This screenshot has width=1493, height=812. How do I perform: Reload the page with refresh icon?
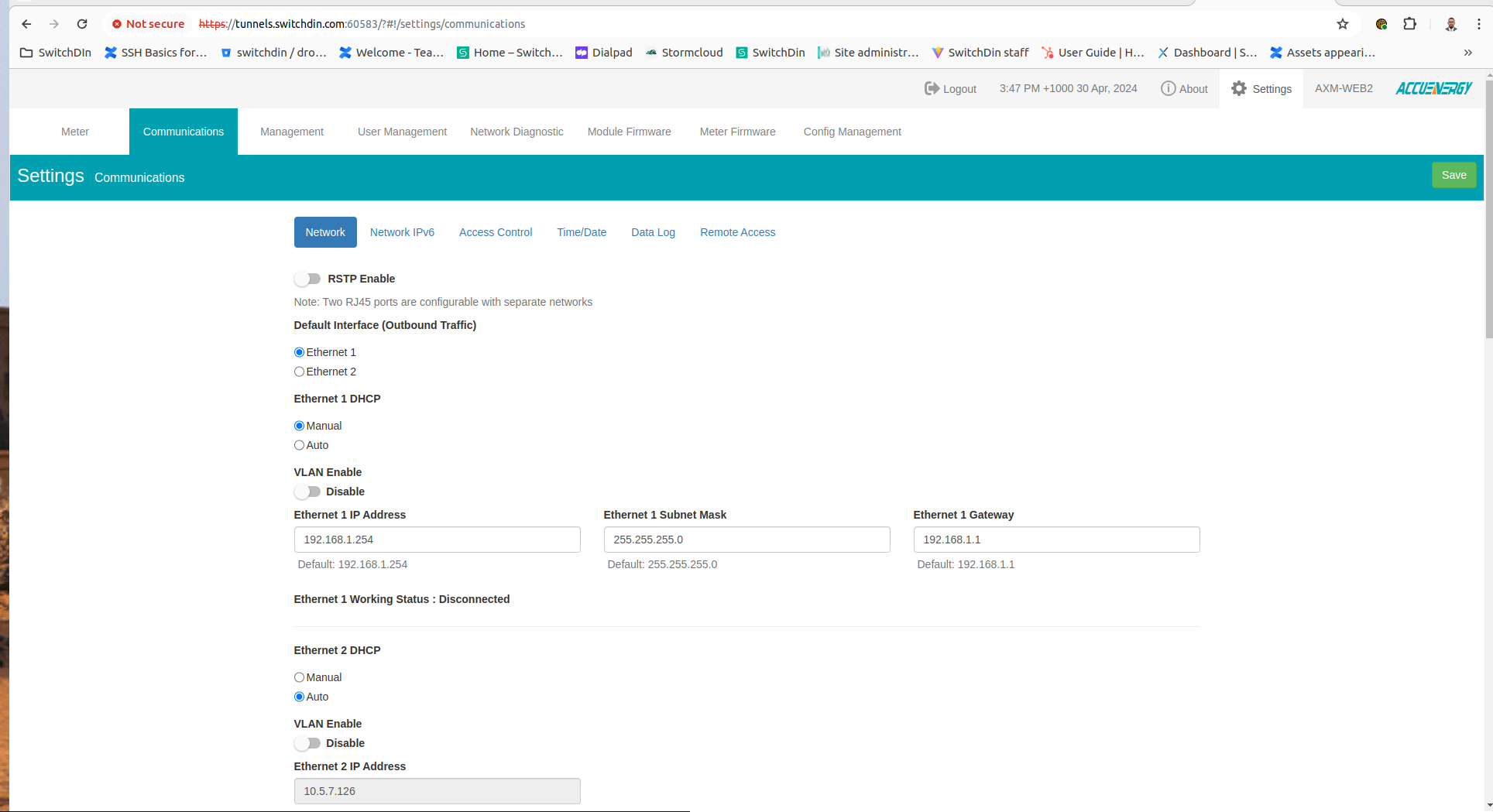82,24
